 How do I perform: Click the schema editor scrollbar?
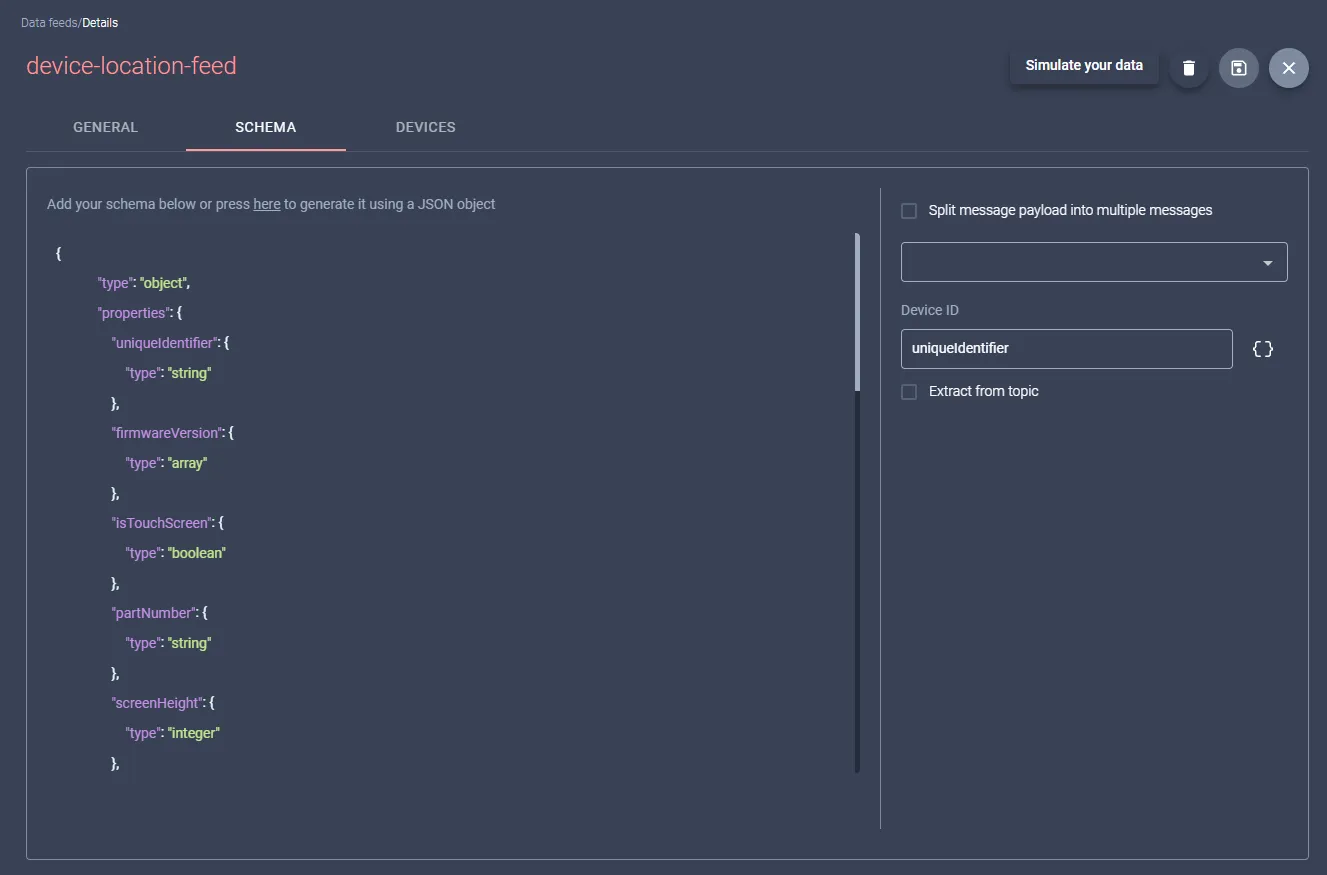(857, 312)
